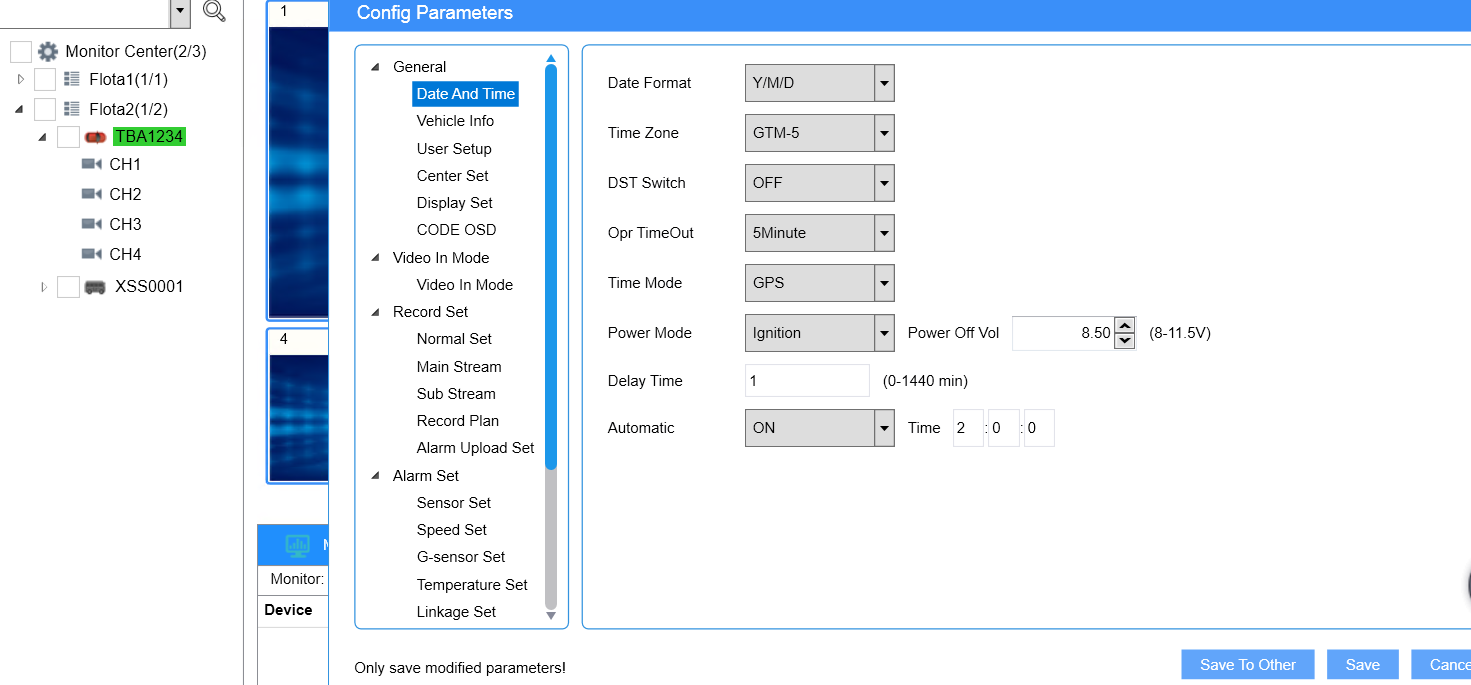Open the Power Mode dropdown
The height and width of the screenshot is (685, 1471).
884,333
